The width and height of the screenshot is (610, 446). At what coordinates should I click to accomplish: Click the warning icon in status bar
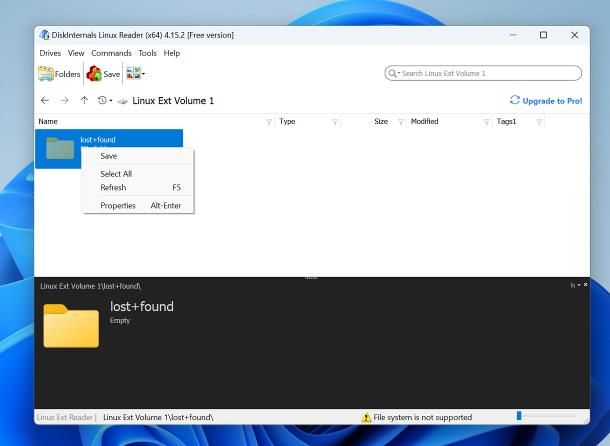pyautogui.click(x=366, y=418)
